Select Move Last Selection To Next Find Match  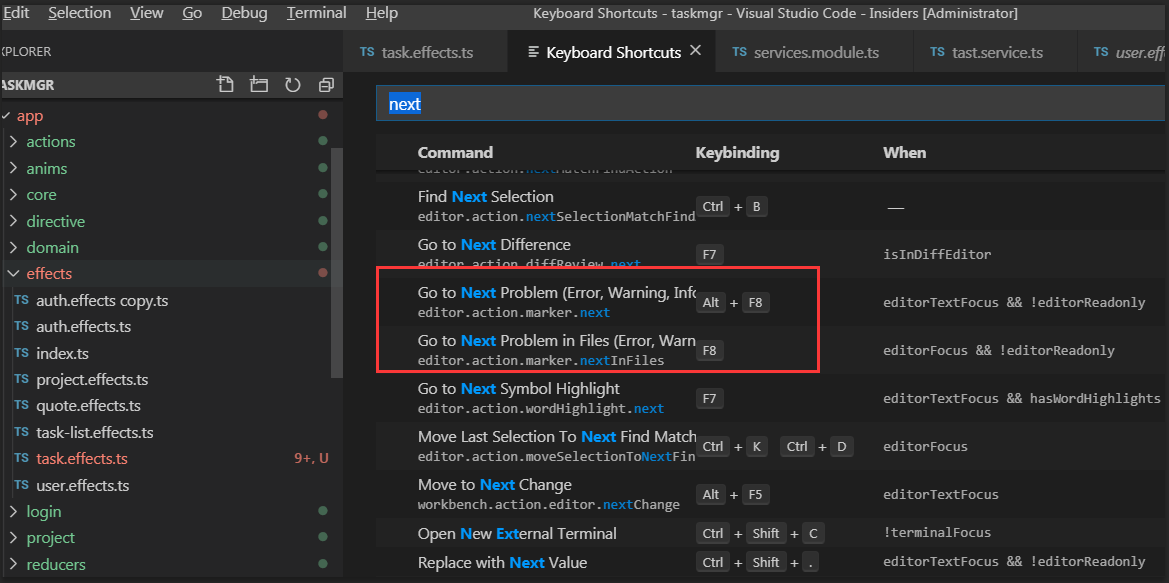click(x=772, y=446)
